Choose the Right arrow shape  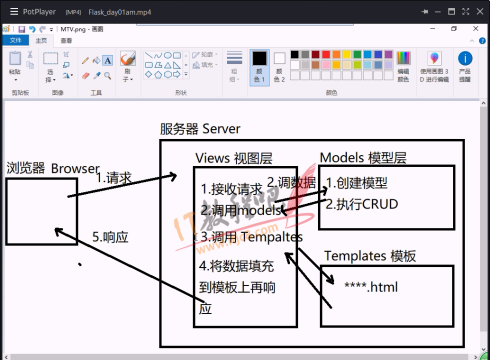pyautogui.click(x=177, y=75)
